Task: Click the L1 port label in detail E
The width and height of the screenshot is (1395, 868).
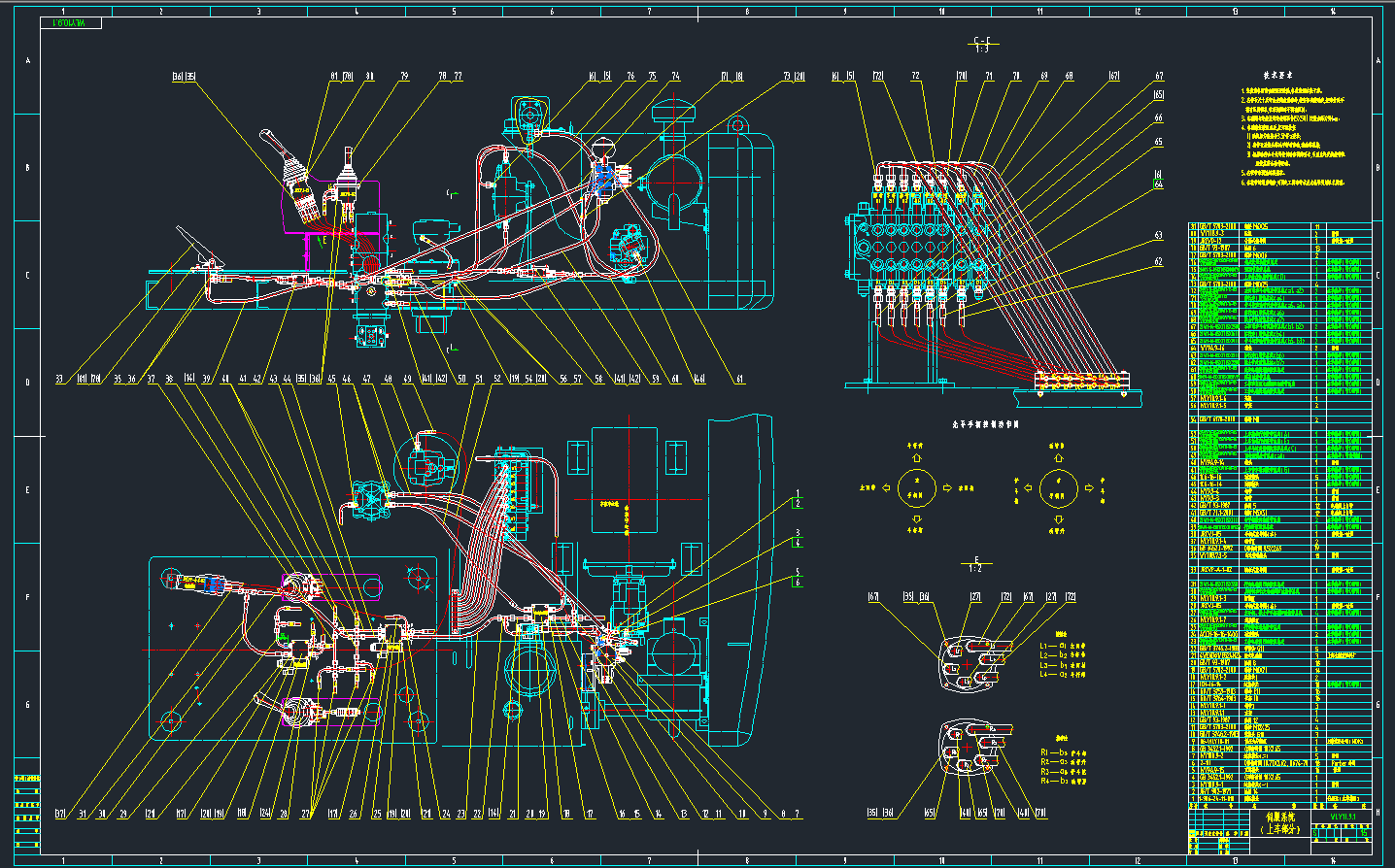Action: point(1044,646)
